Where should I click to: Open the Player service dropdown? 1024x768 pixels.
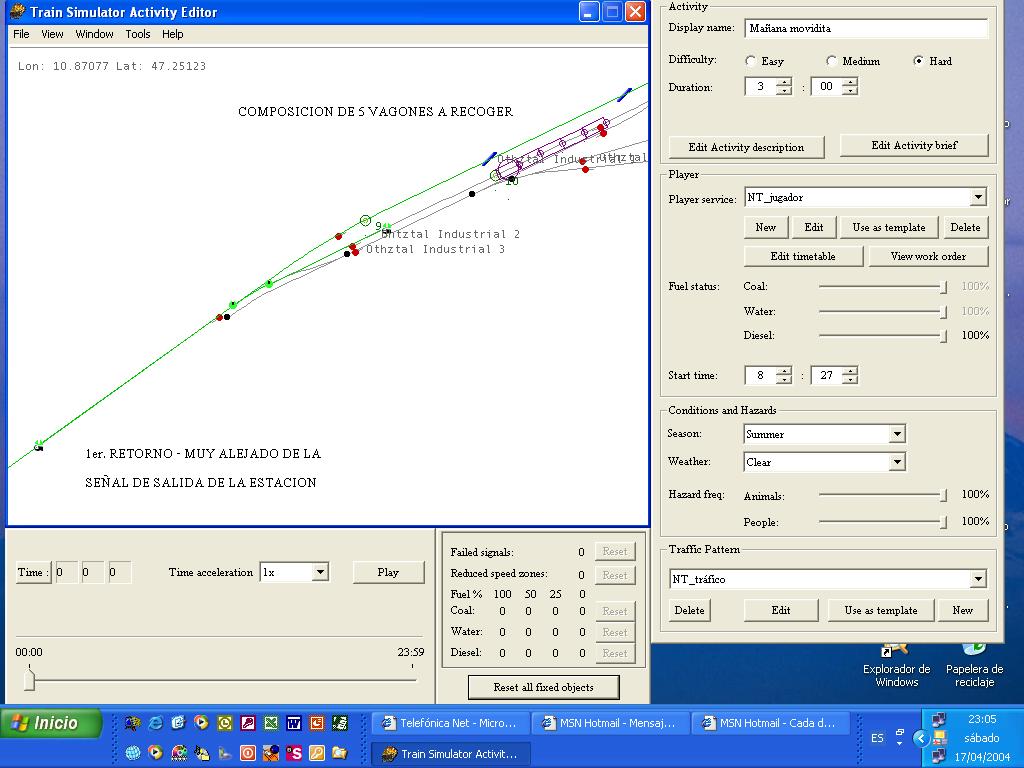coord(978,198)
